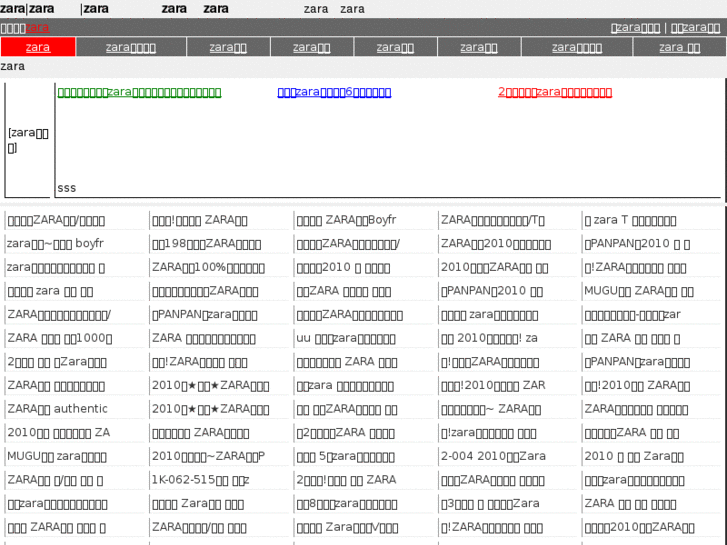Open listing with hyphen ending 'zar'
This screenshot has height=545, width=727.
coord(632,314)
